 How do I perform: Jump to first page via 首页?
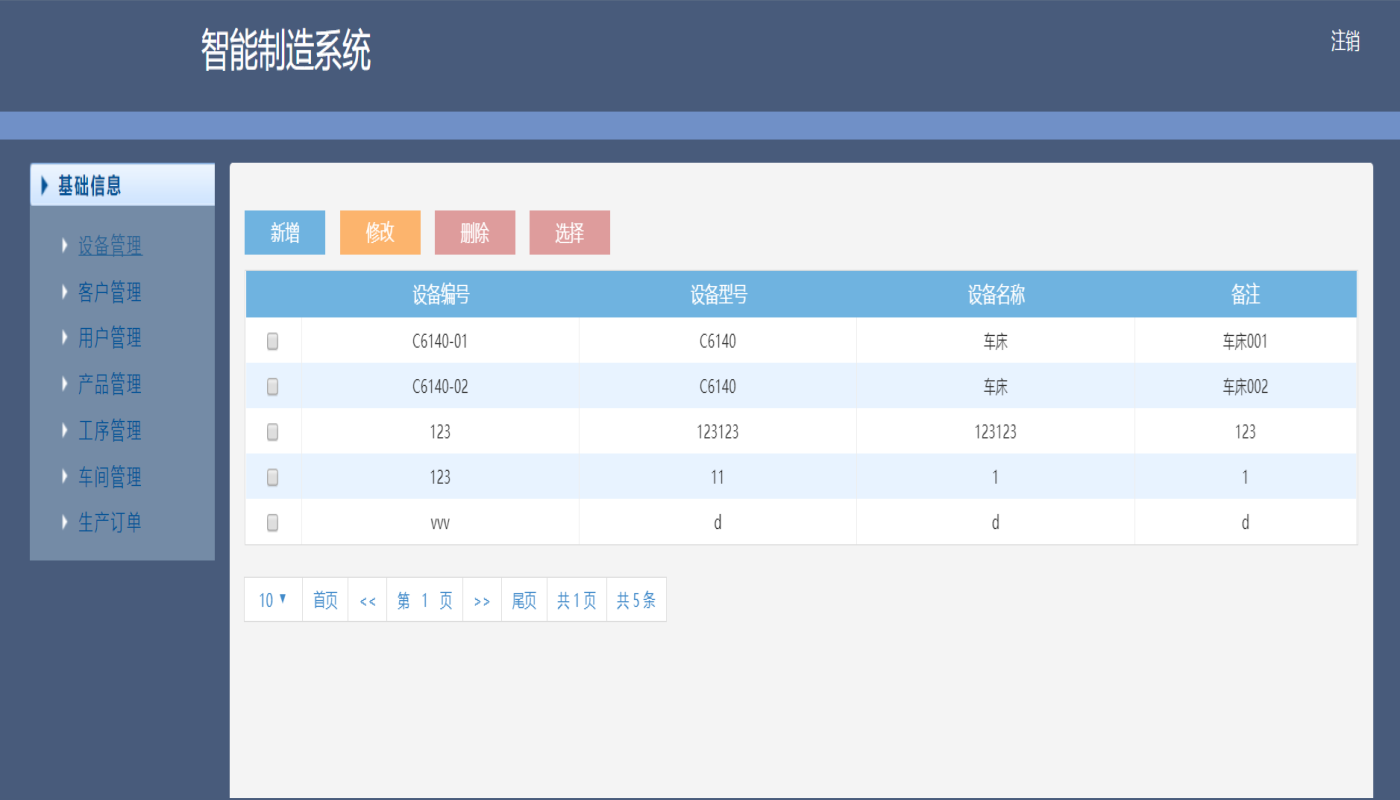pyautogui.click(x=325, y=601)
